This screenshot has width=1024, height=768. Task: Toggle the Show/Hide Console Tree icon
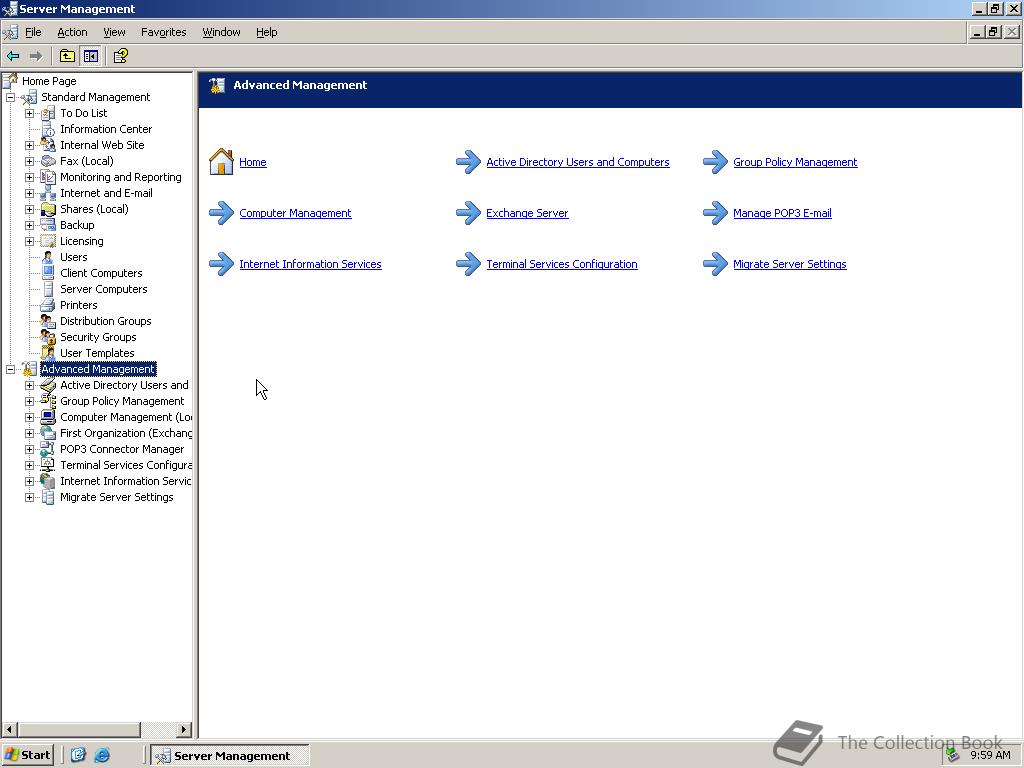pos(90,56)
